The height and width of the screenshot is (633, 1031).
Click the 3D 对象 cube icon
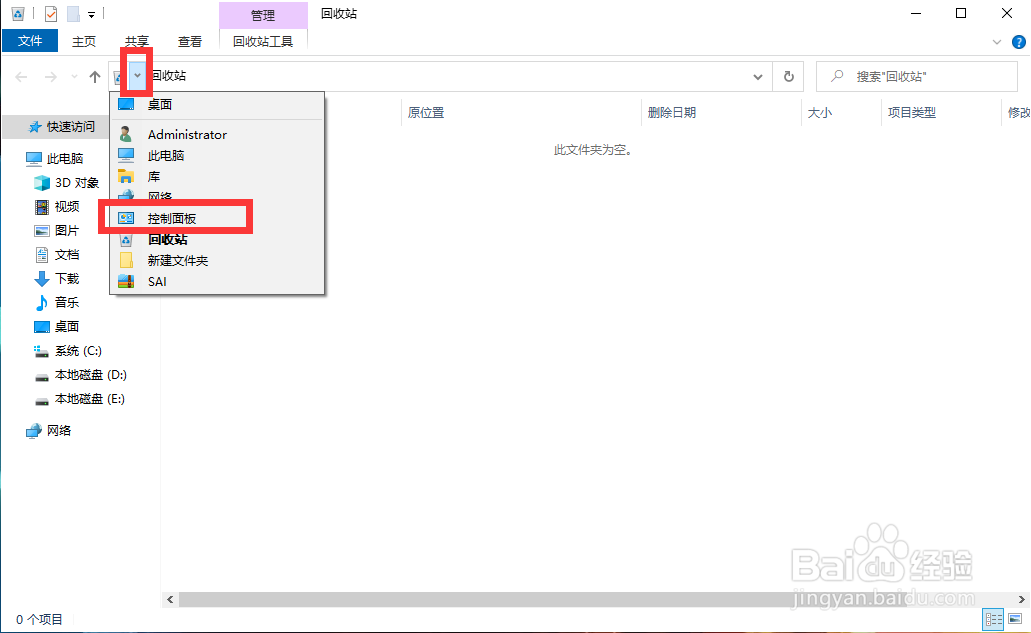tap(41, 183)
